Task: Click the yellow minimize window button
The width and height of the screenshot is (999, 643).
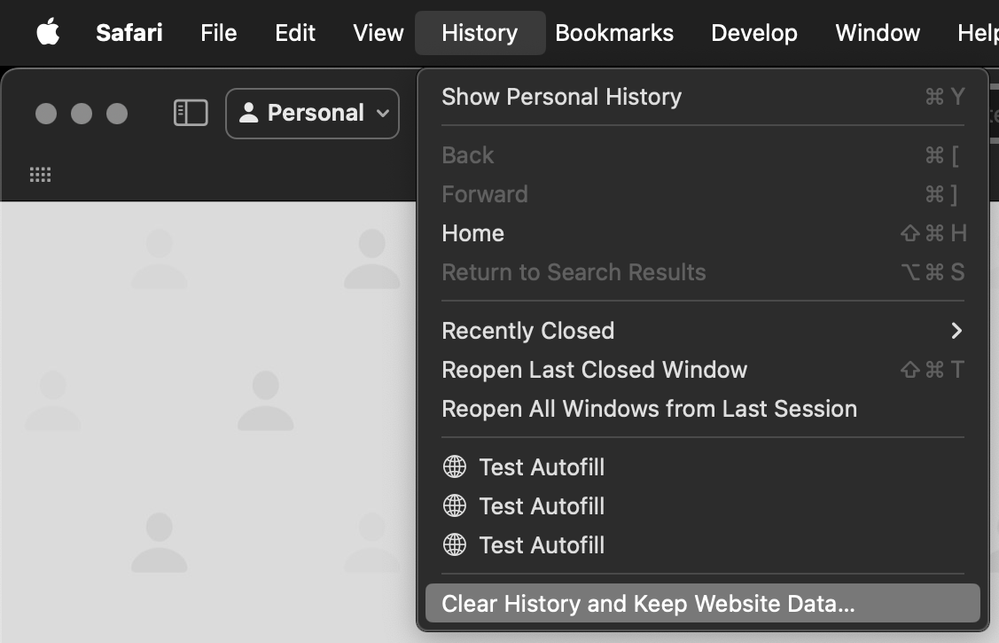Action: [x=82, y=113]
